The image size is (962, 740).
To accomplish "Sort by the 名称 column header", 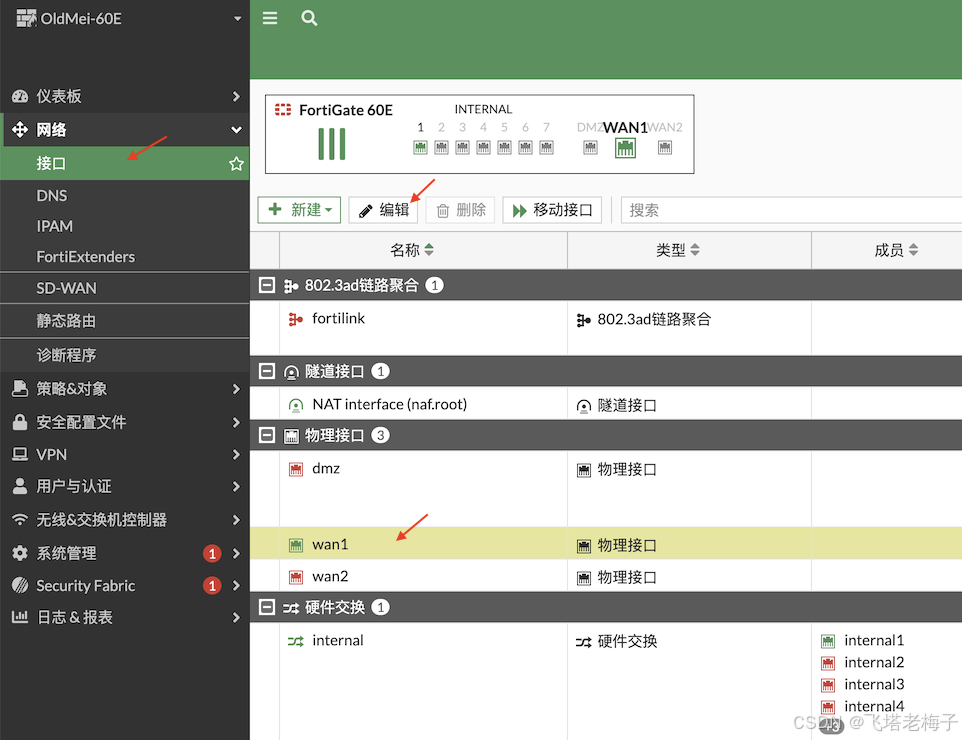I will coord(423,250).
